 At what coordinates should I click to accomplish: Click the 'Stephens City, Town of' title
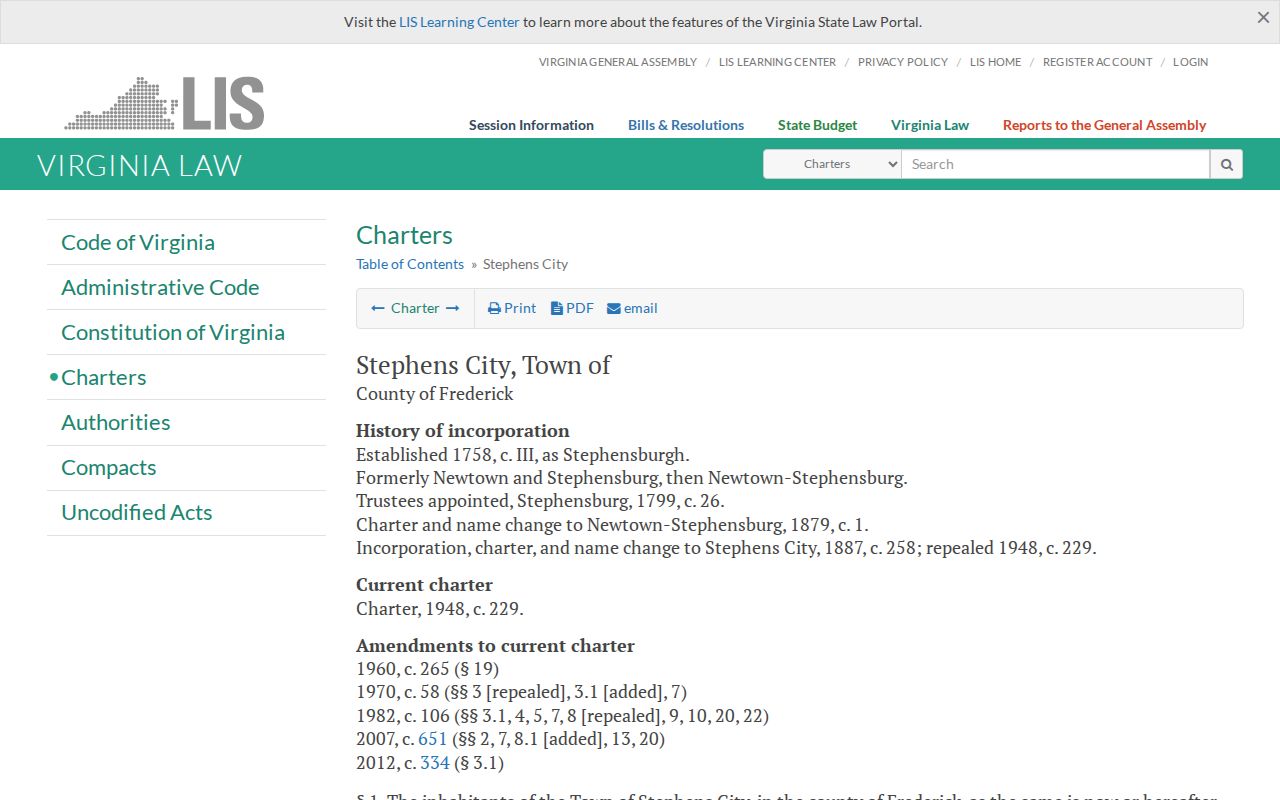pos(483,365)
